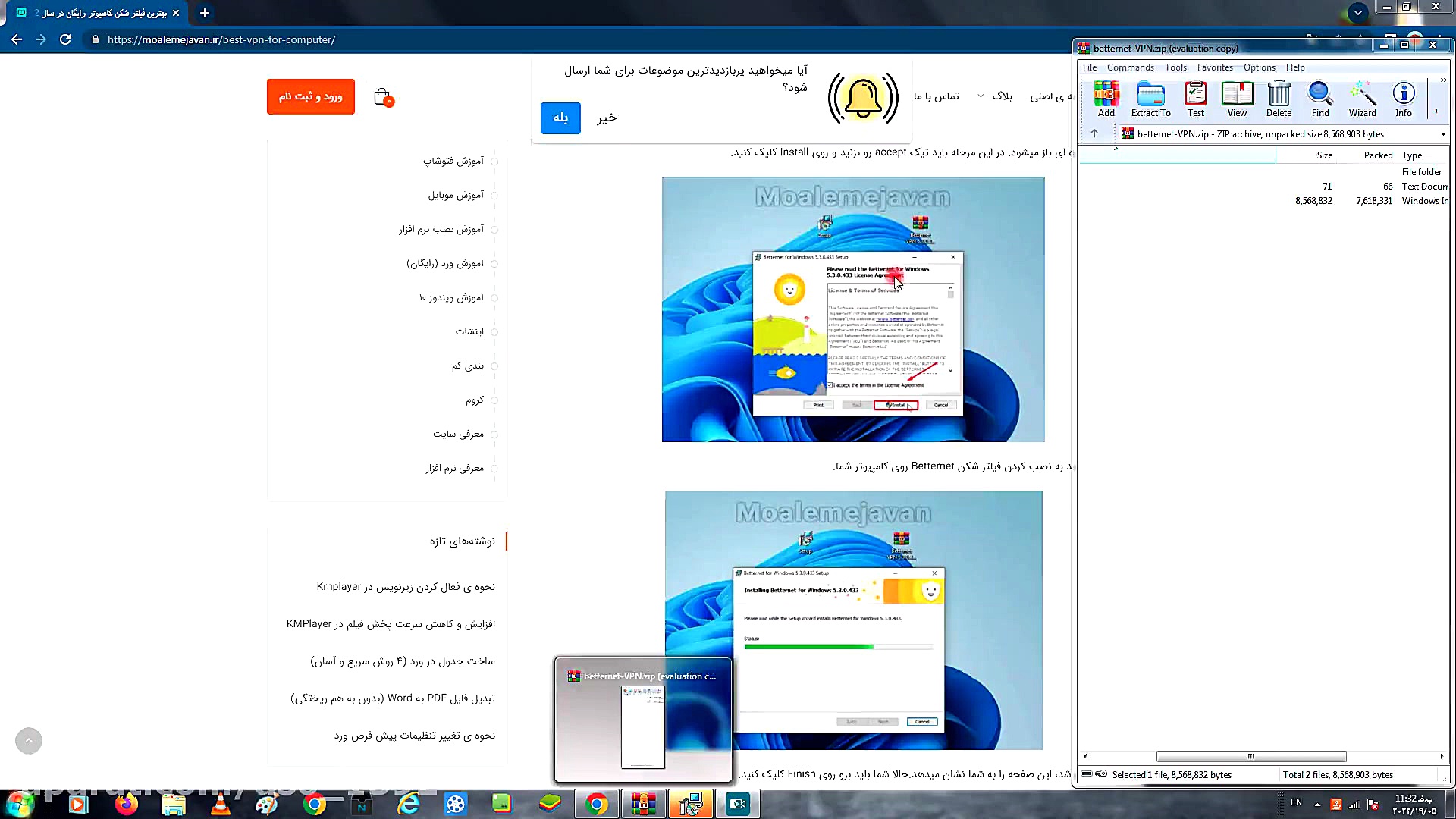Click the Betternet license setup screenshot image

click(x=853, y=309)
